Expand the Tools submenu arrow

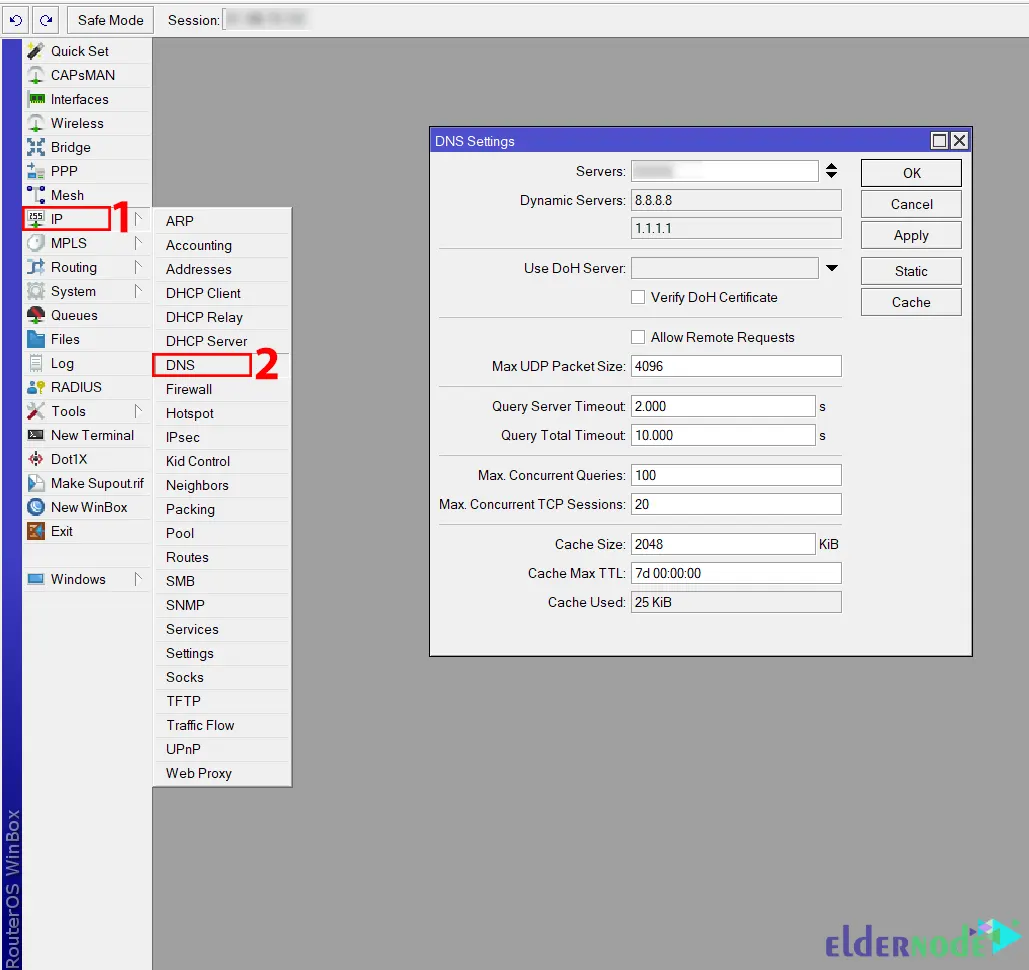point(138,411)
